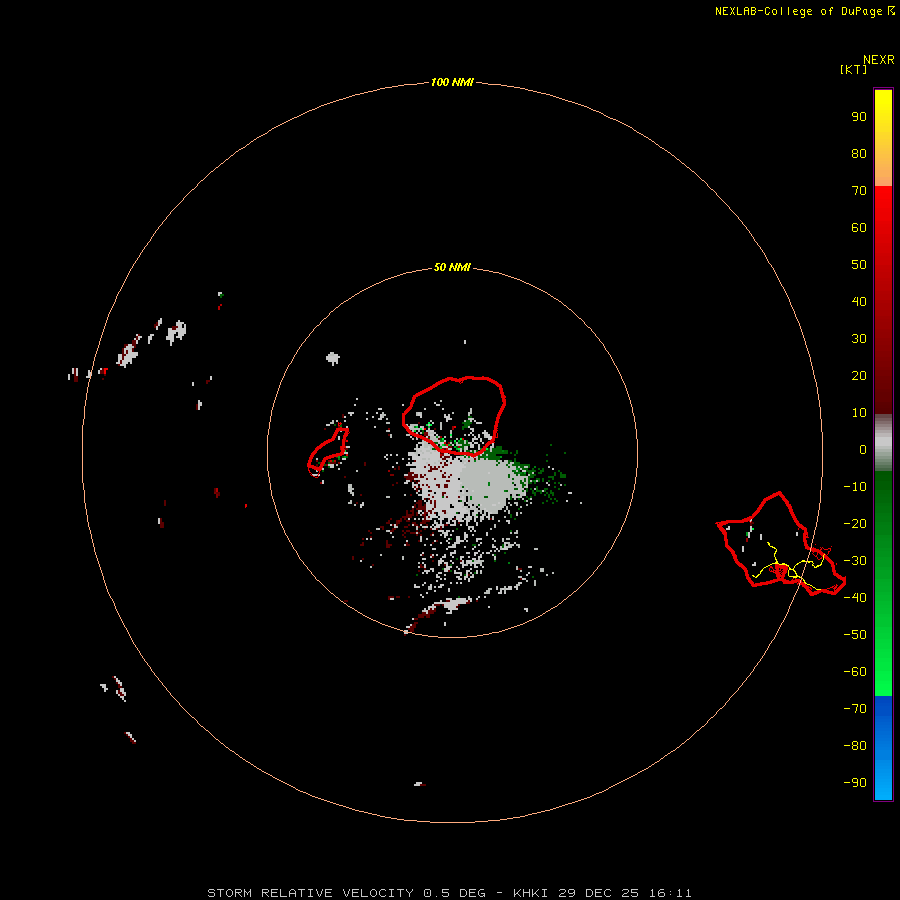Select the 100 NMI range ring label
This screenshot has height=900, width=900.
point(452,82)
